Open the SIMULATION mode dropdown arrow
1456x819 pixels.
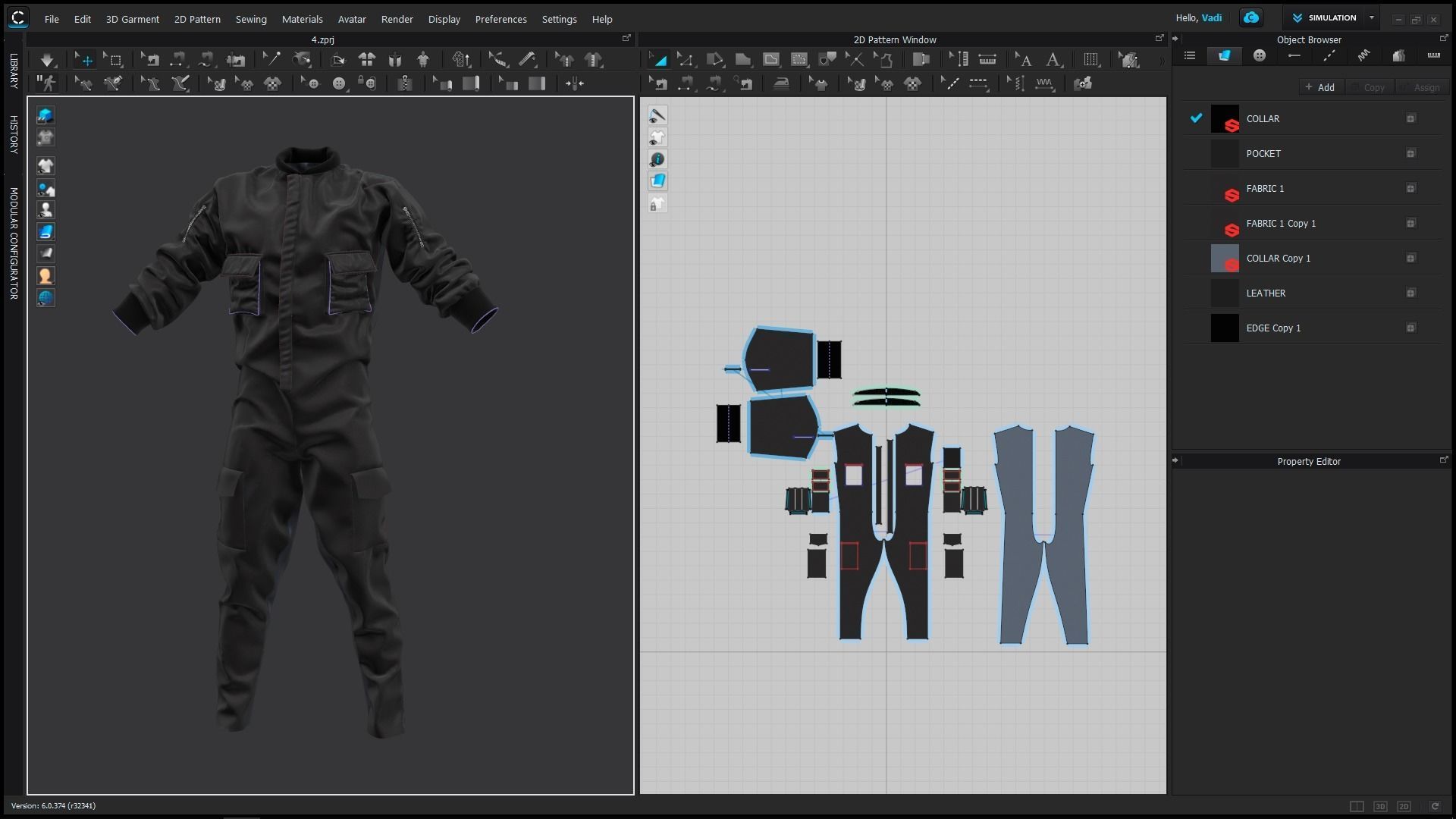[1371, 17]
